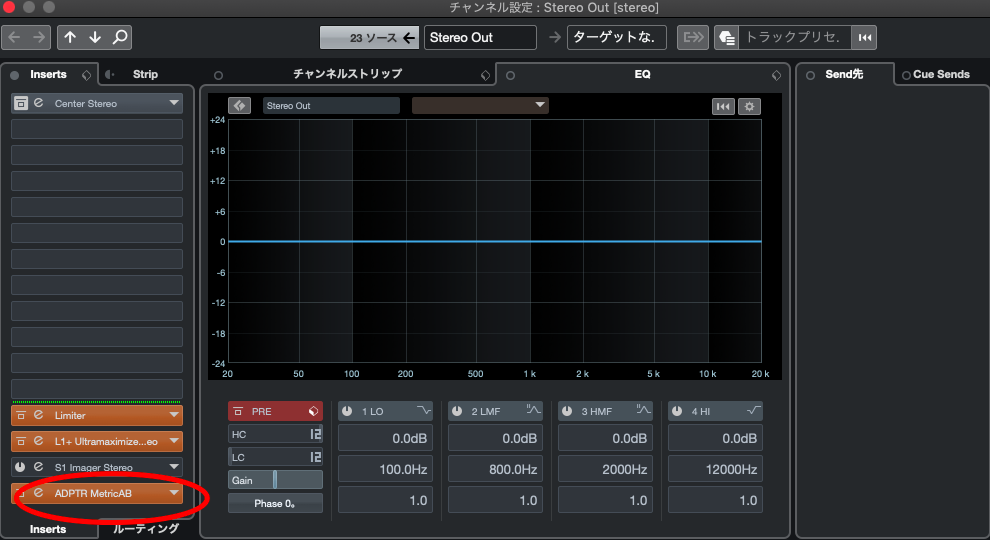
Task: Open L1+ Ultramaximizer editor e icon
Action: pos(39,441)
